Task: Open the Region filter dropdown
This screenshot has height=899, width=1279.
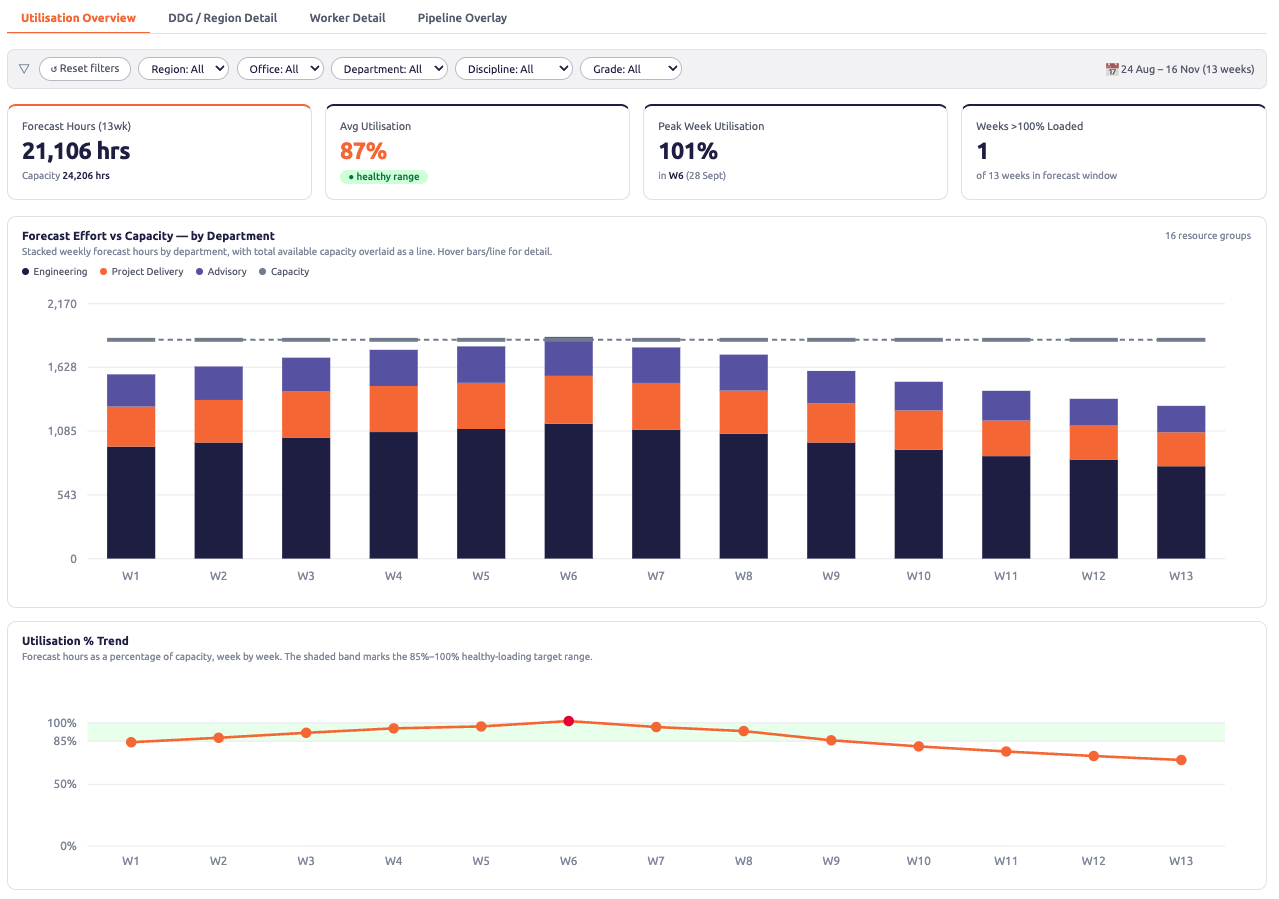Action: click(x=183, y=69)
